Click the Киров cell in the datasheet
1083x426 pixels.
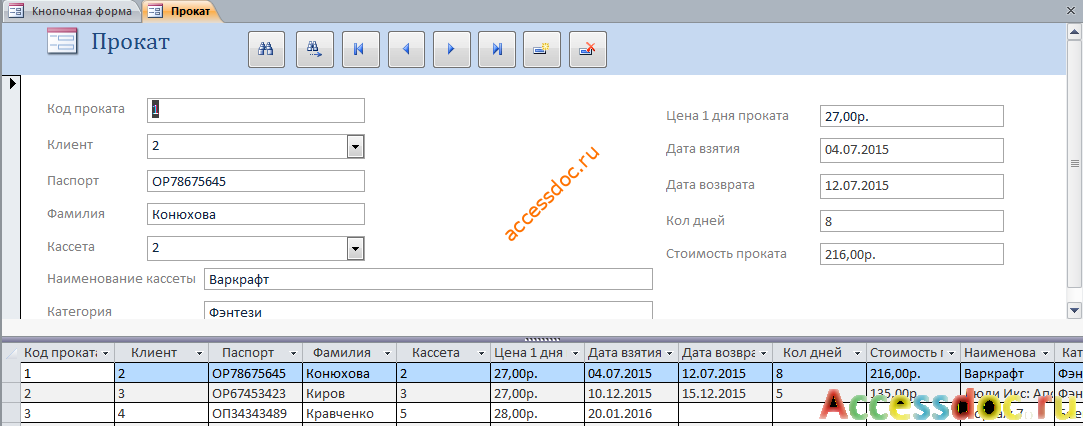pyautogui.click(x=349, y=394)
